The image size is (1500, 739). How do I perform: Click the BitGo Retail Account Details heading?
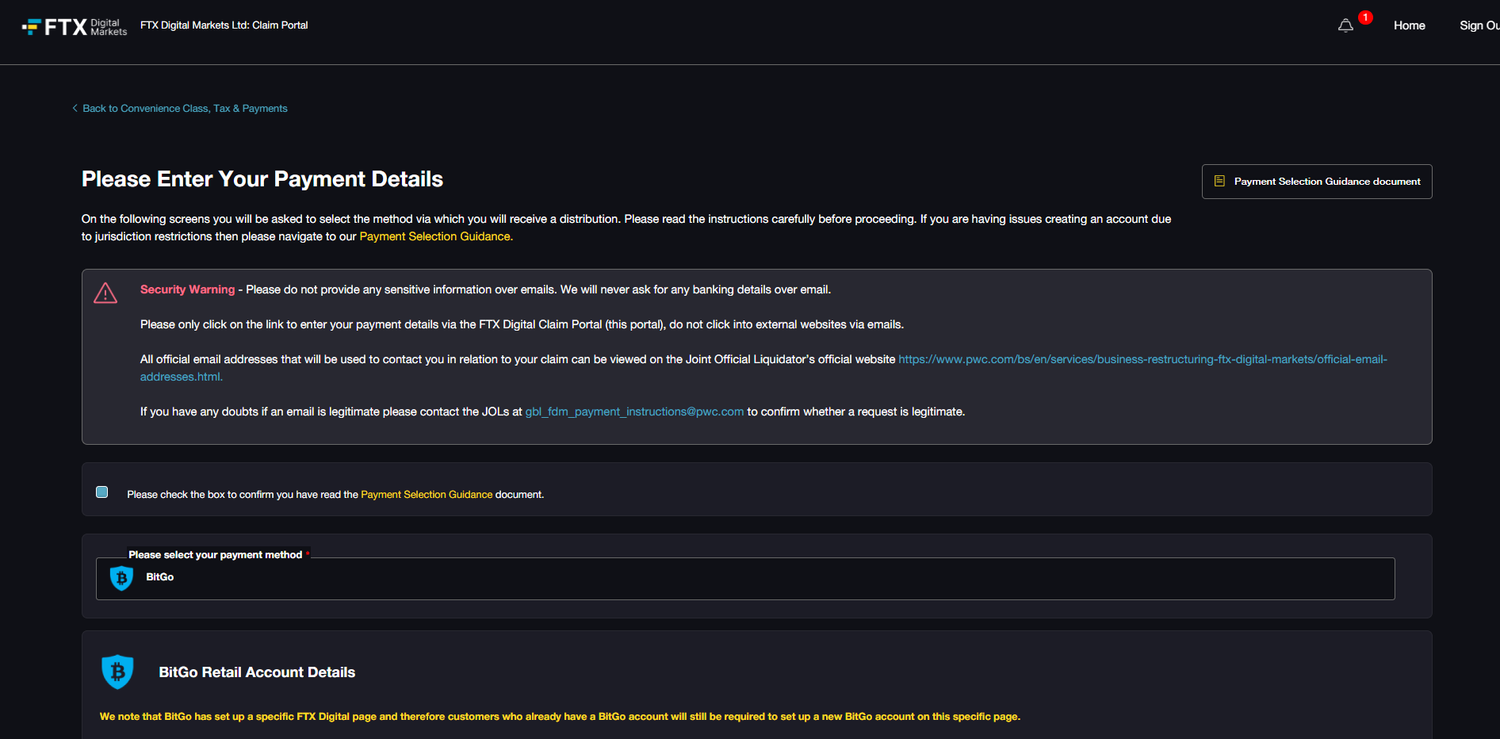pos(257,673)
